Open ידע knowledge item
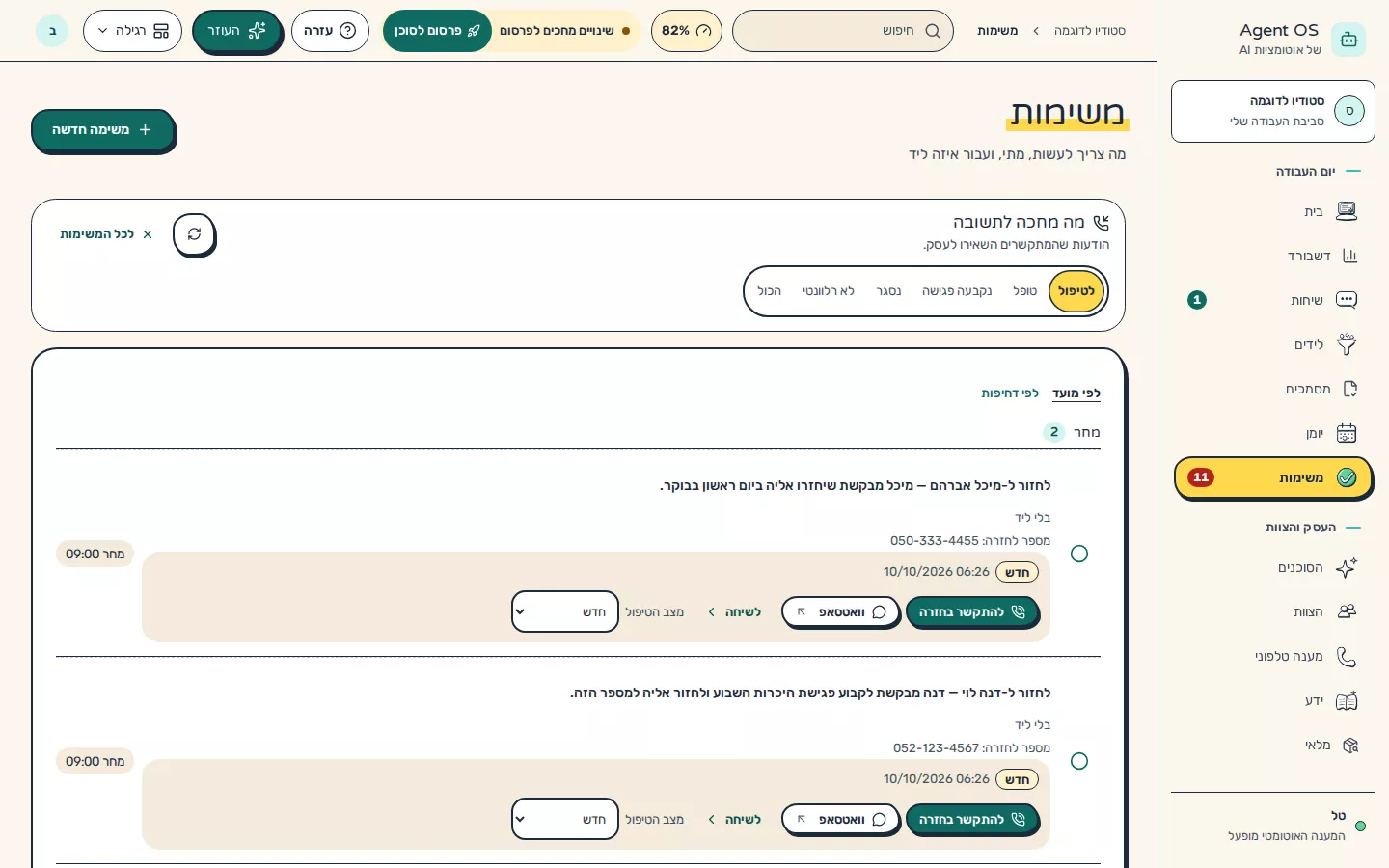Viewport: 1389px width, 868px height. pyautogui.click(x=1273, y=700)
